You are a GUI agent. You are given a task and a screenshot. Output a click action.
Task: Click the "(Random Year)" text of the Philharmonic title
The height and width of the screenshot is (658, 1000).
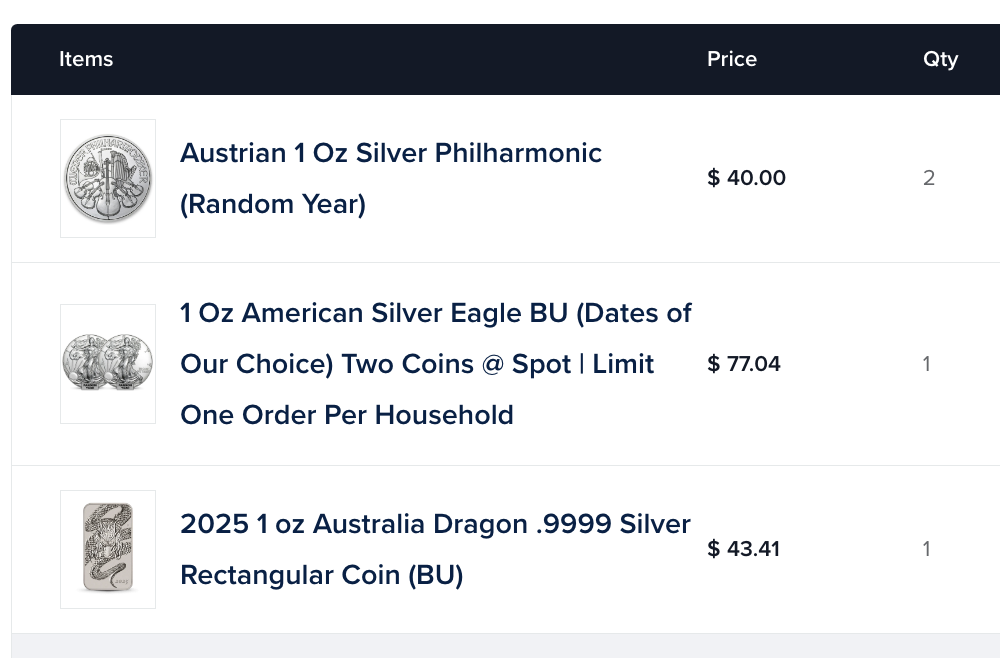click(273, 205)
